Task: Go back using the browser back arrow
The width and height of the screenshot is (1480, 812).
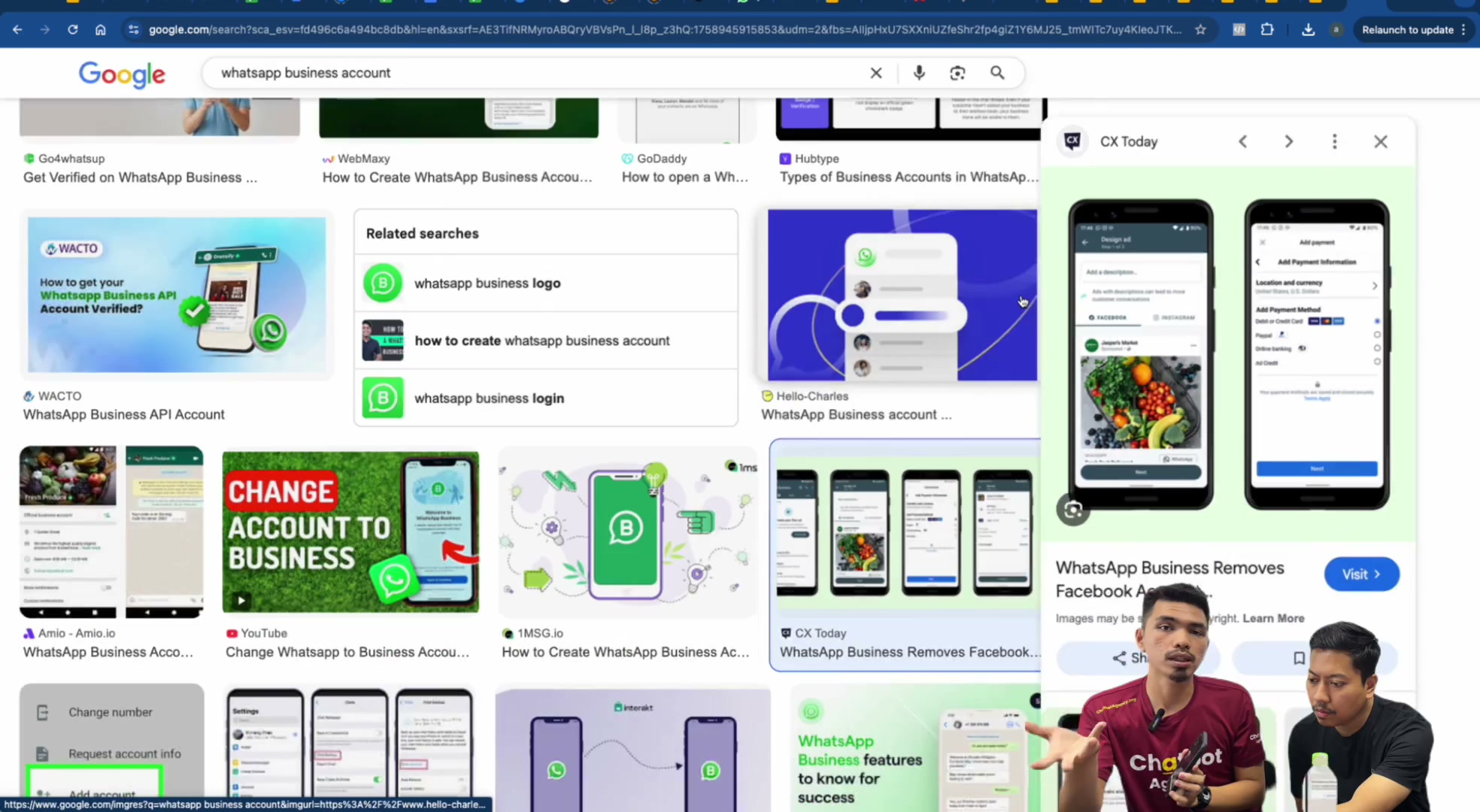Action: [x=17, y=29]
